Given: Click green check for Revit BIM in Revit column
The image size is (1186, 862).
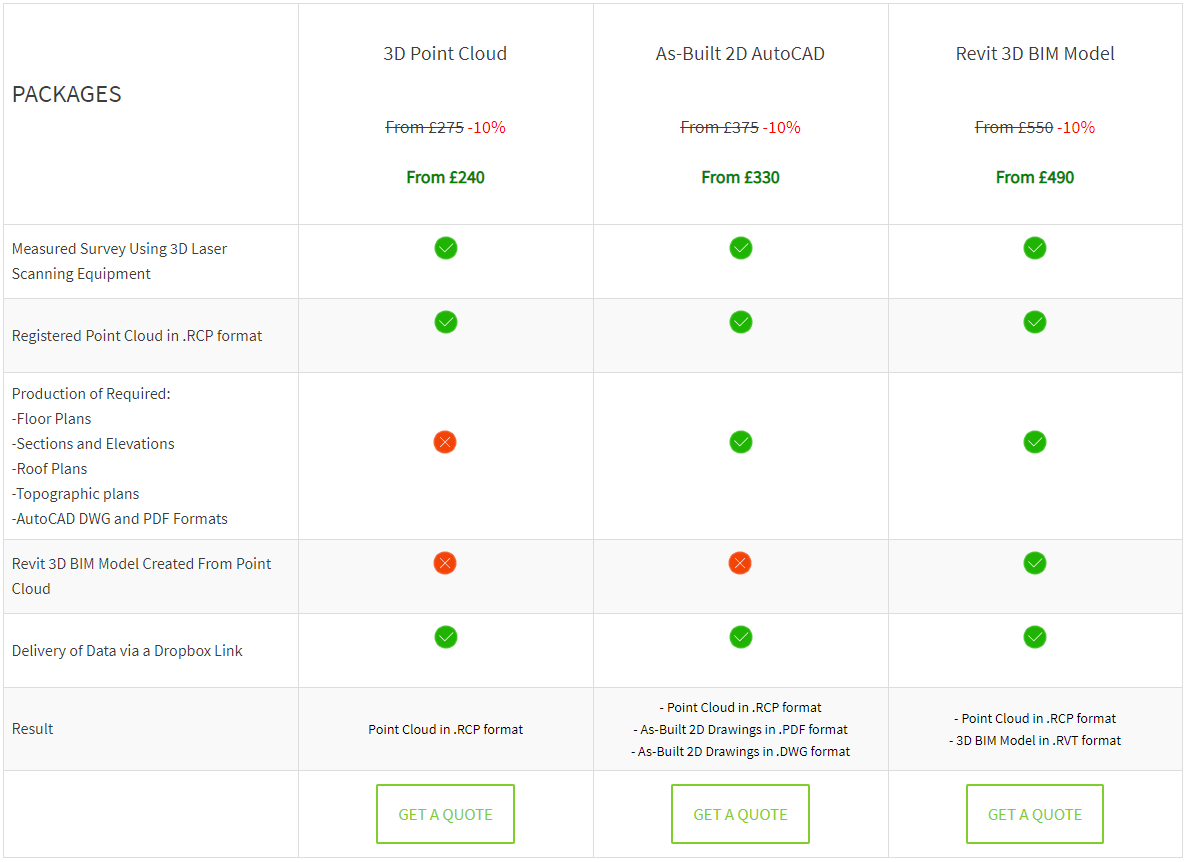Looking at the screenshot, I should click(1035, 564).
